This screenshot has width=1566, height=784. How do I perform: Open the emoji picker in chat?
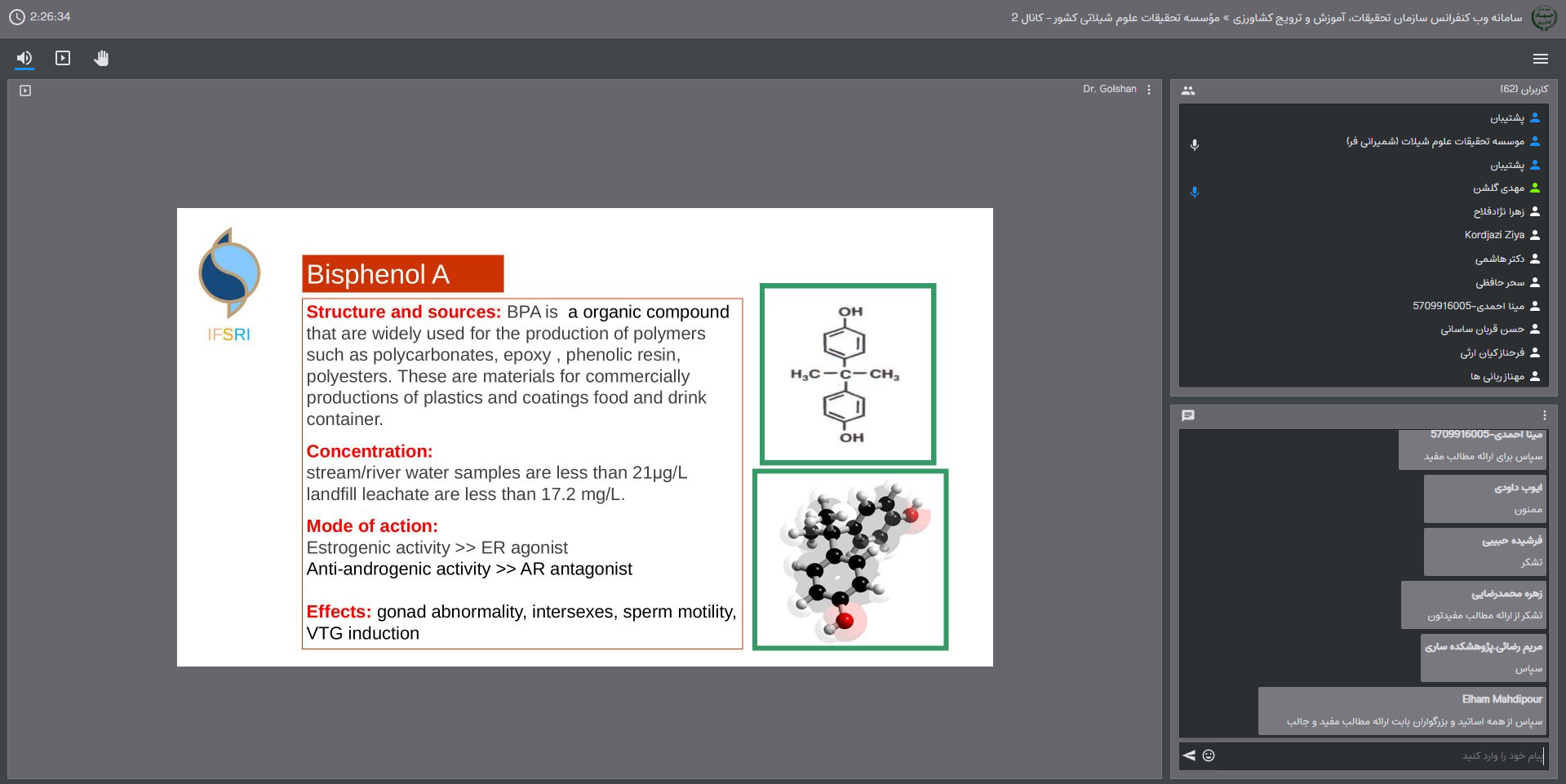click(1209, 755)
